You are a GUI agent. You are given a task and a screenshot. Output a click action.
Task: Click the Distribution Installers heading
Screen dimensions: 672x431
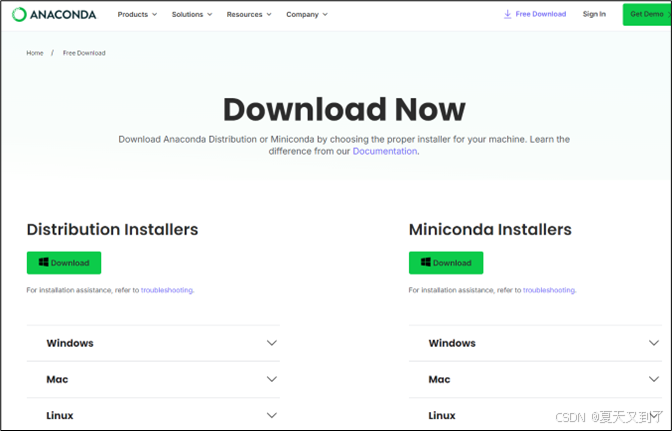(x=112, y=230)
